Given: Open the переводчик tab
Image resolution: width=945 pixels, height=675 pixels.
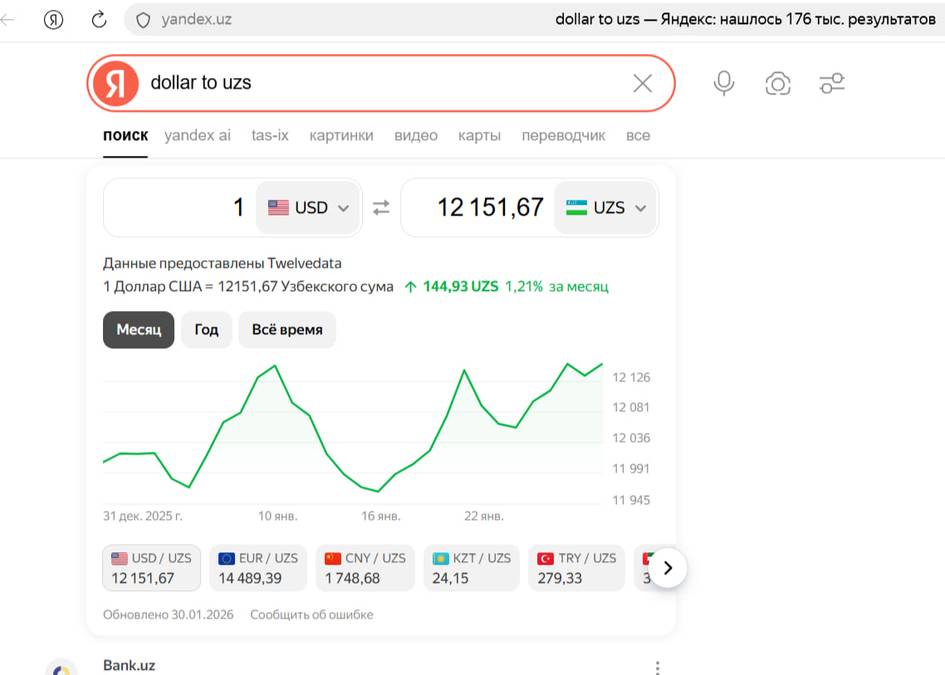Looking at the screenshot, I should click(x=563, y=135).
